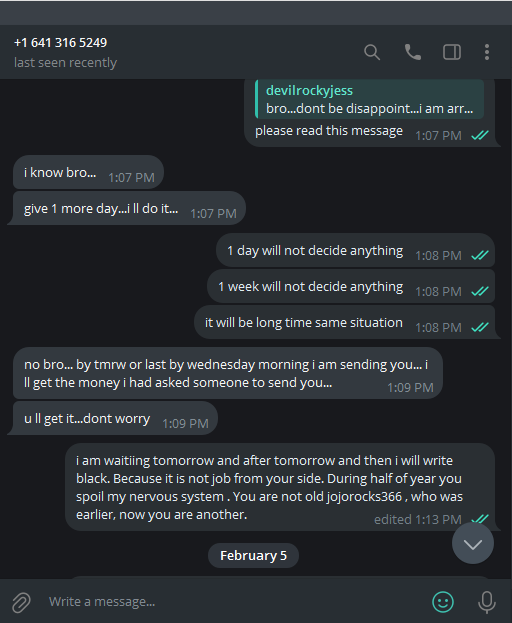Record a voice message with microphone

(487, 602)
